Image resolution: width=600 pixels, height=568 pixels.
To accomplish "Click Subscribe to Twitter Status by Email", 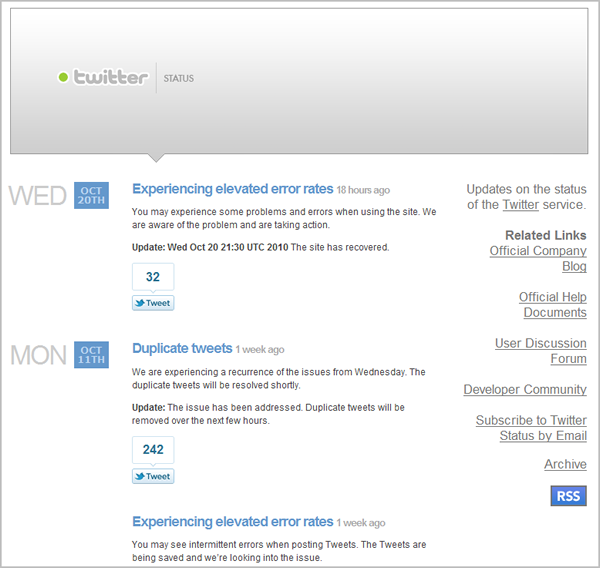I will pyautogui.click(x=531, y=428).
